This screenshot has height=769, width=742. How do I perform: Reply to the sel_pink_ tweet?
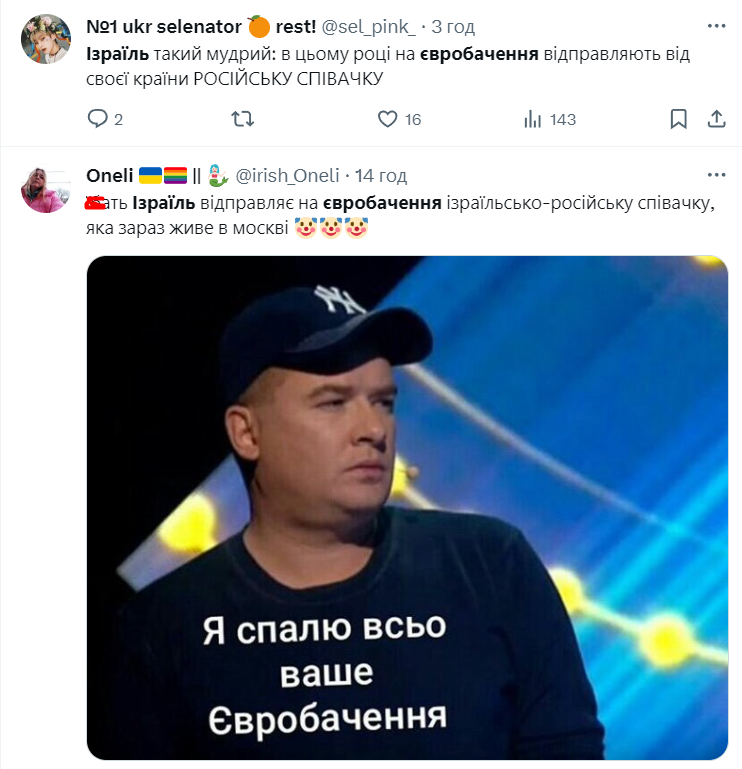click(97, 119)
